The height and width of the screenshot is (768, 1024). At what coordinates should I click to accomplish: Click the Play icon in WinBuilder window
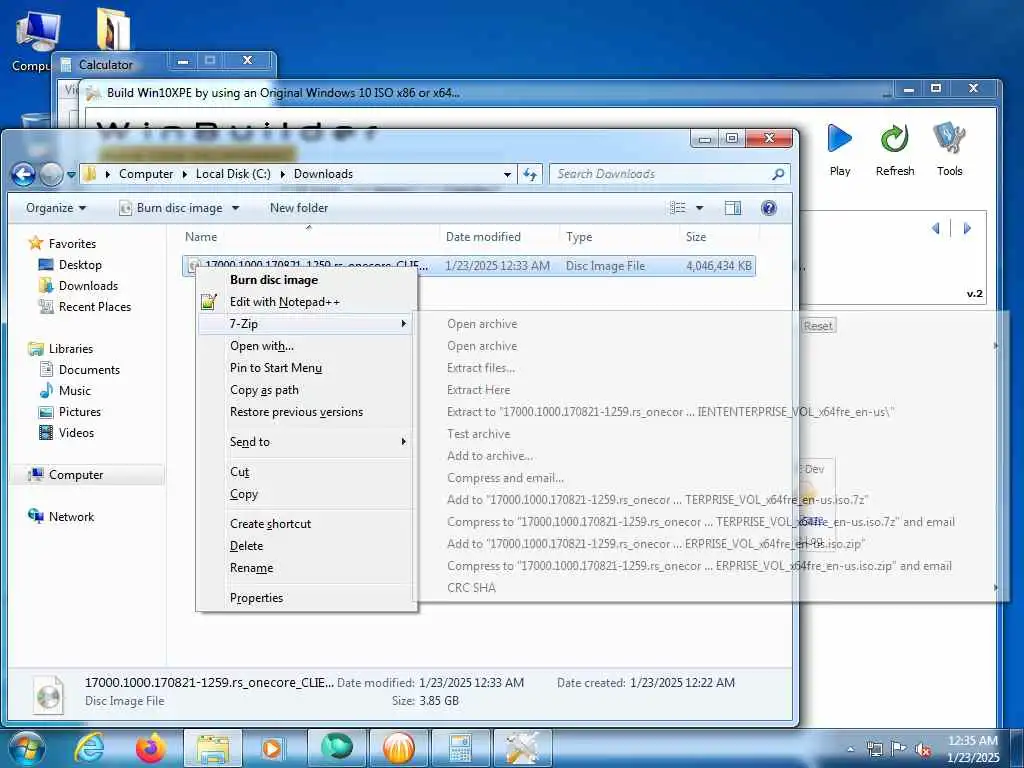[x=839, y=138]
